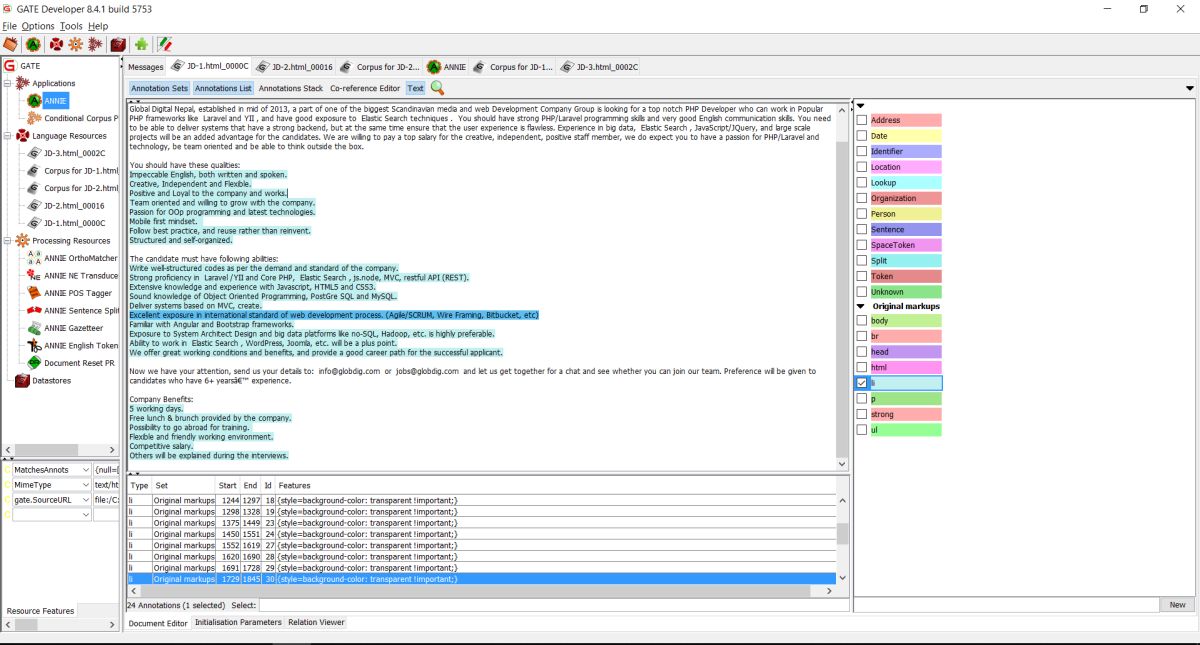
Task: Toggle the Annotation Sets view button
Action: point(159,88)
